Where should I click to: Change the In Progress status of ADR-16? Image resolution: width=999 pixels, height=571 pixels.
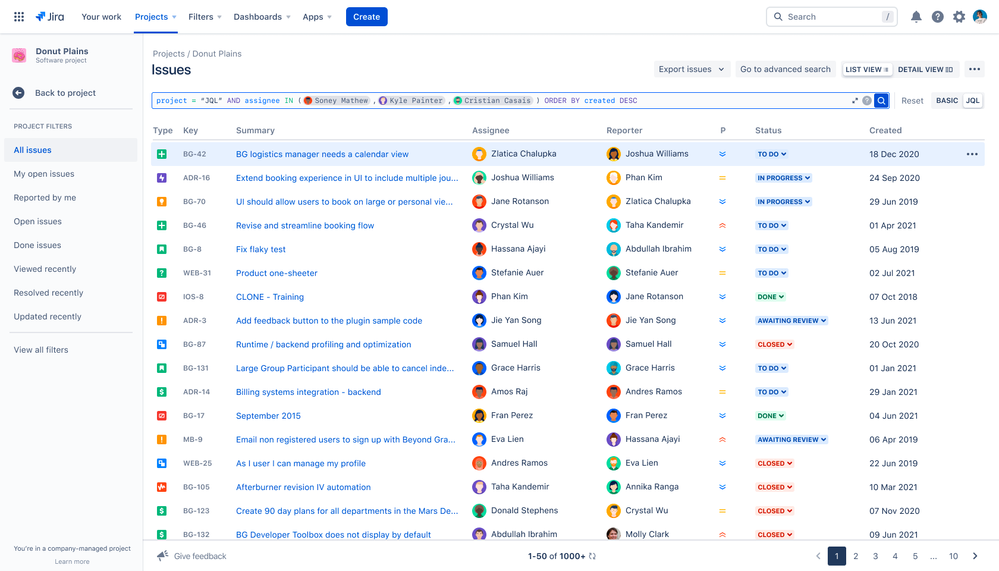[784, 178]
